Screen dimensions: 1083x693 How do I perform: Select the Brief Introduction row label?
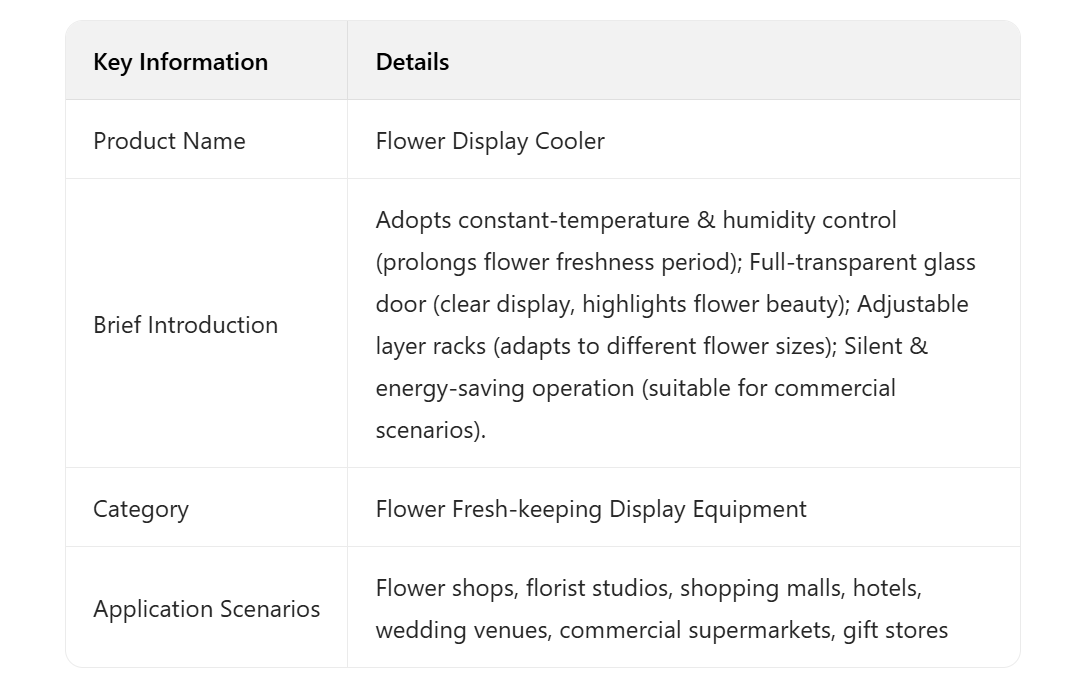tap(185, 325)
